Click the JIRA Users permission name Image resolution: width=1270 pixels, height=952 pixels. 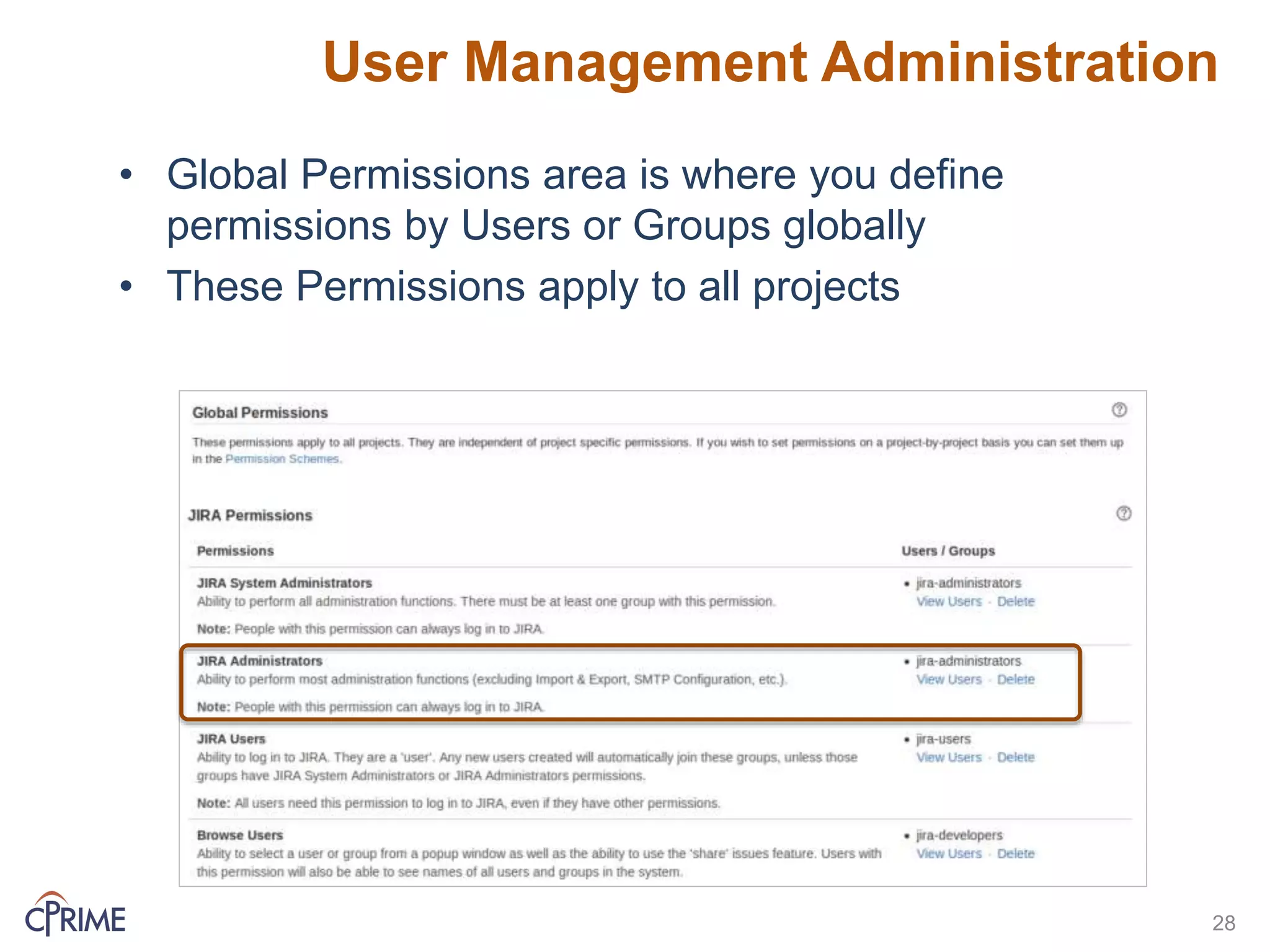click(231, 739)
